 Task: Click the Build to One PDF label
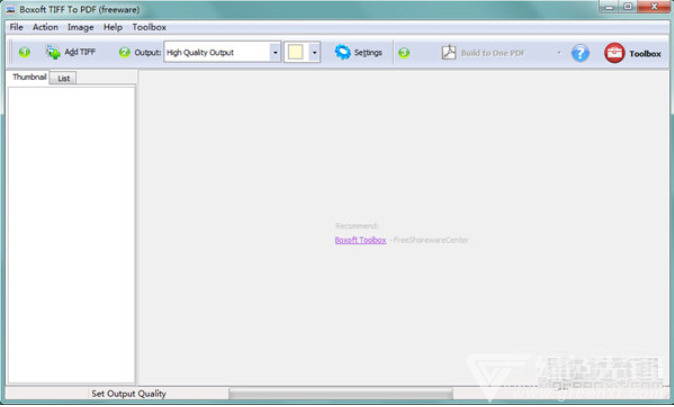492,53
